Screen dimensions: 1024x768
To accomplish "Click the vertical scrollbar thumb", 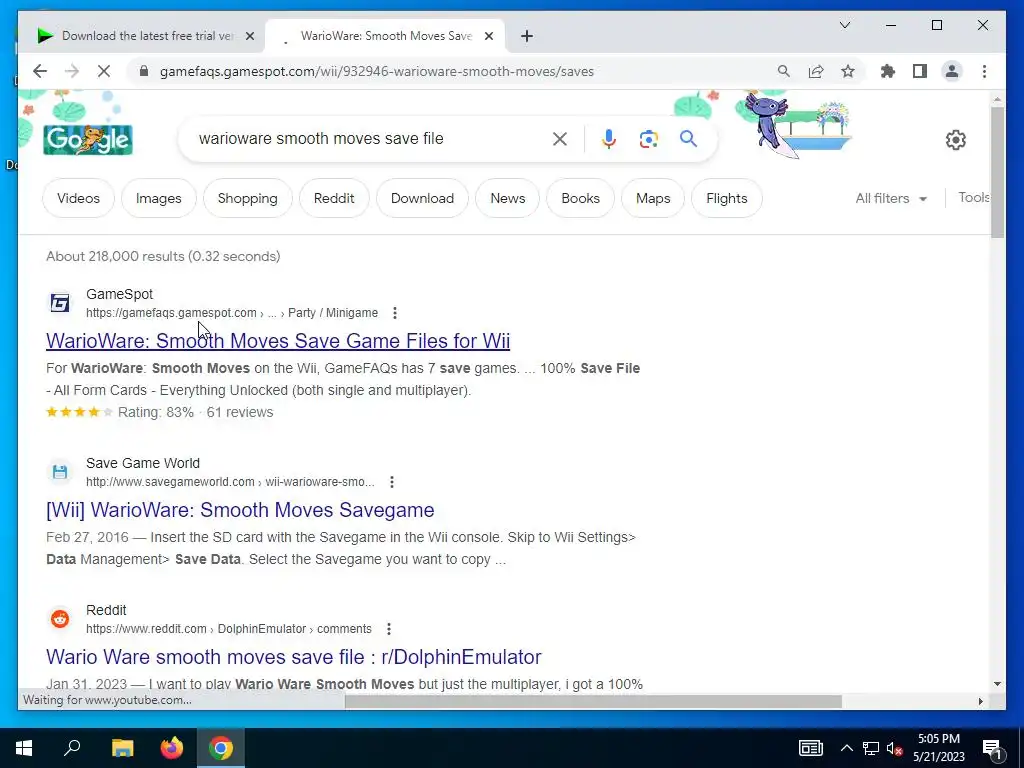I will [x=997, y=172].
